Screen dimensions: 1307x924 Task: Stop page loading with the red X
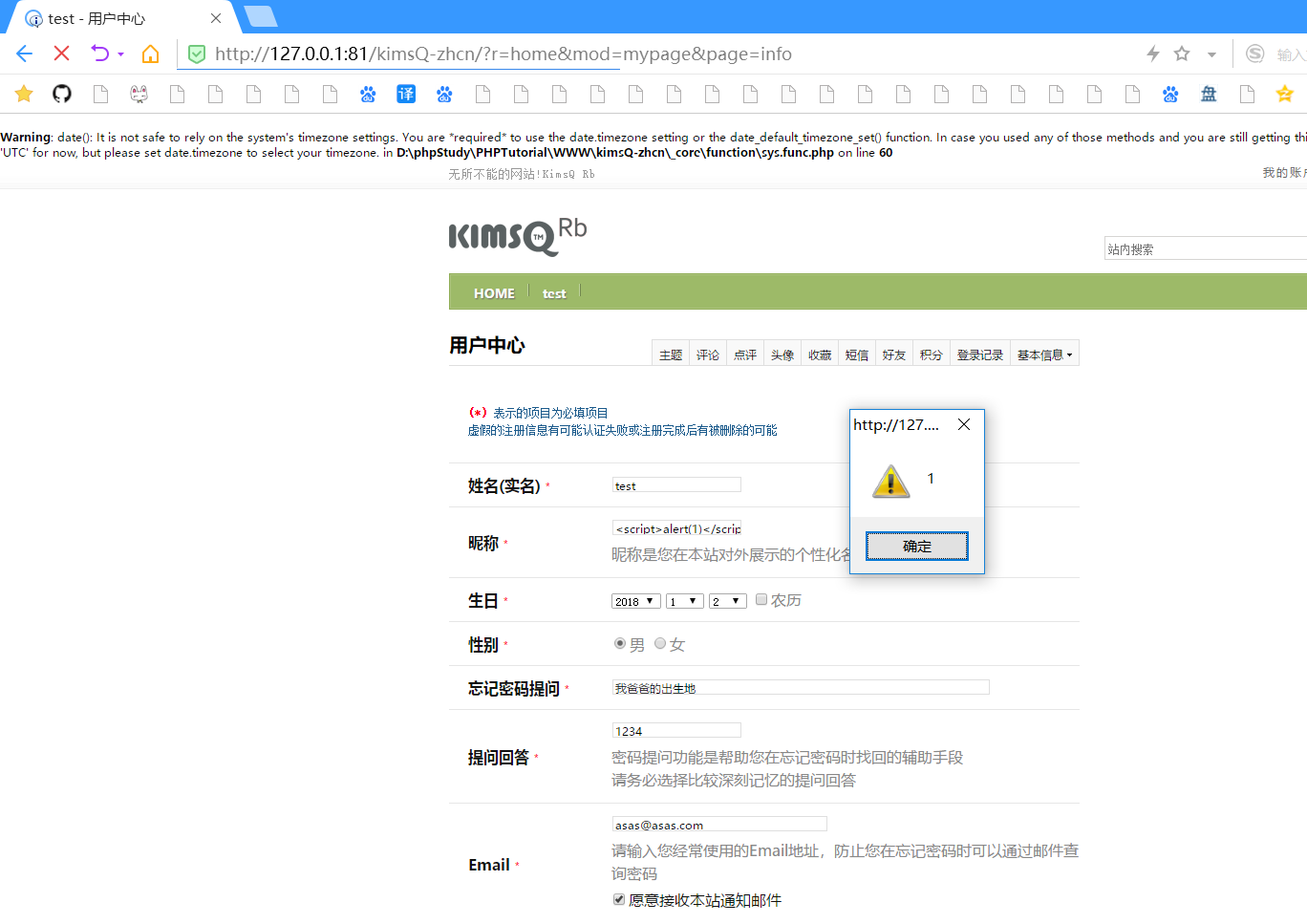point(62,54)
